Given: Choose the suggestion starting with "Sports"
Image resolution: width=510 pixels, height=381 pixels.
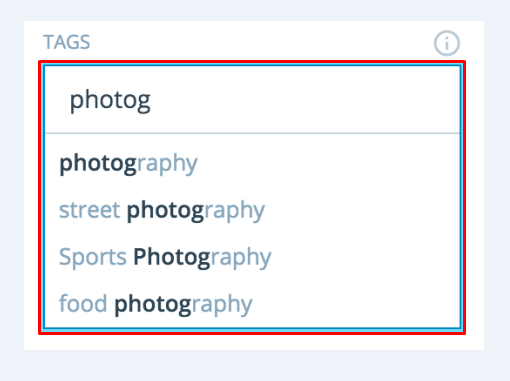Looking at the screenshot, I should tap(252, 257).
